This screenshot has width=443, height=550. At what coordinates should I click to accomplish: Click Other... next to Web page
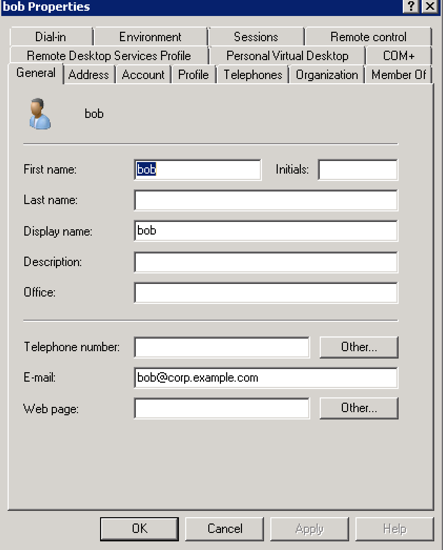[359, 408]
